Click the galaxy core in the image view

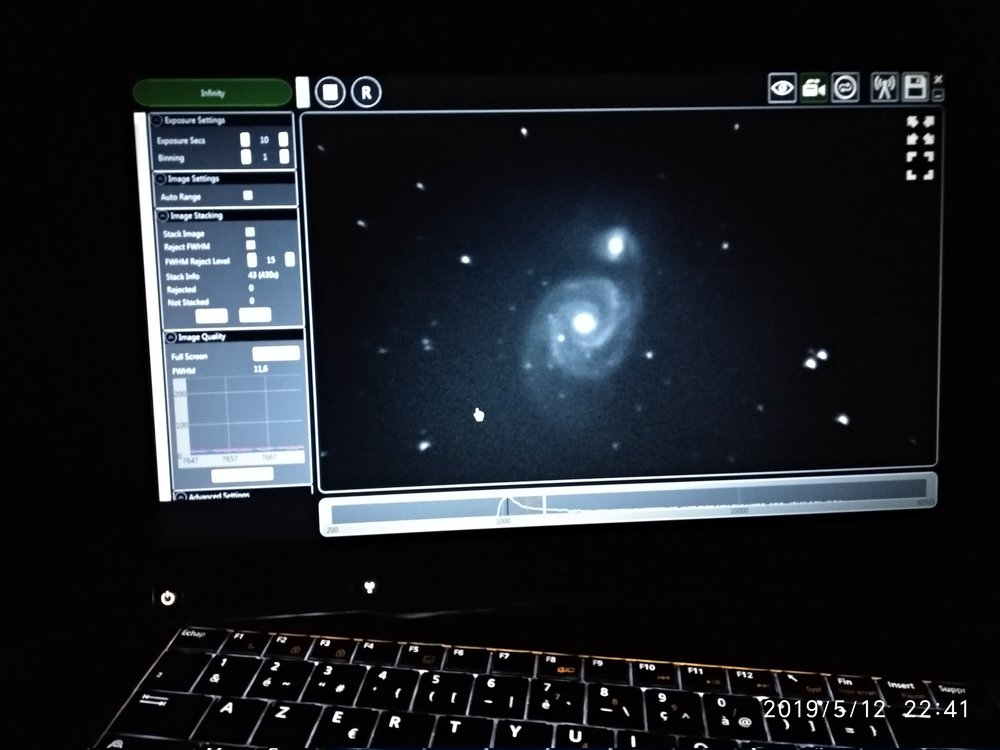pos(584,323)
